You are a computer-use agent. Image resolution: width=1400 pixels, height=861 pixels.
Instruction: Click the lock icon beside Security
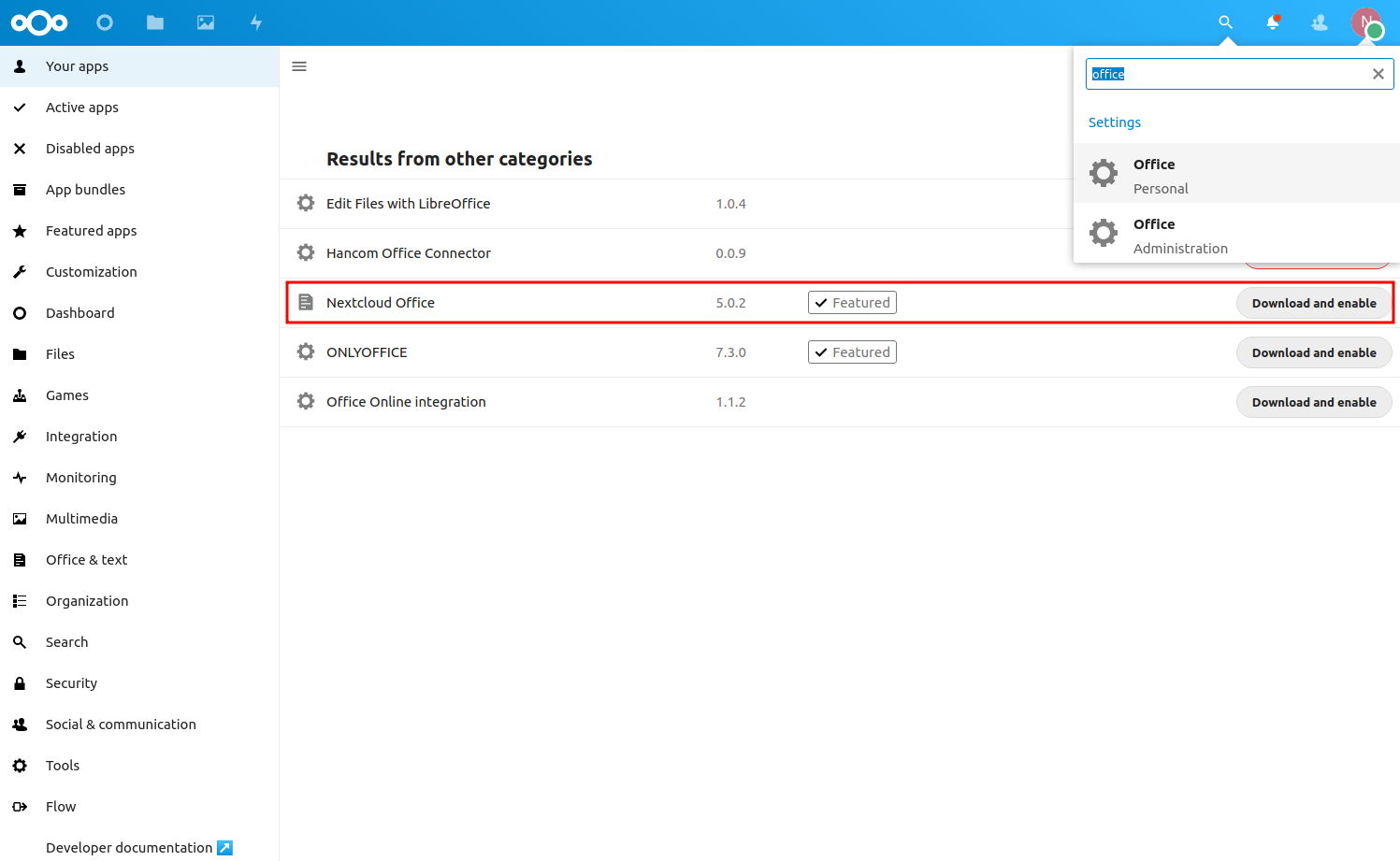tap(20, 683)
